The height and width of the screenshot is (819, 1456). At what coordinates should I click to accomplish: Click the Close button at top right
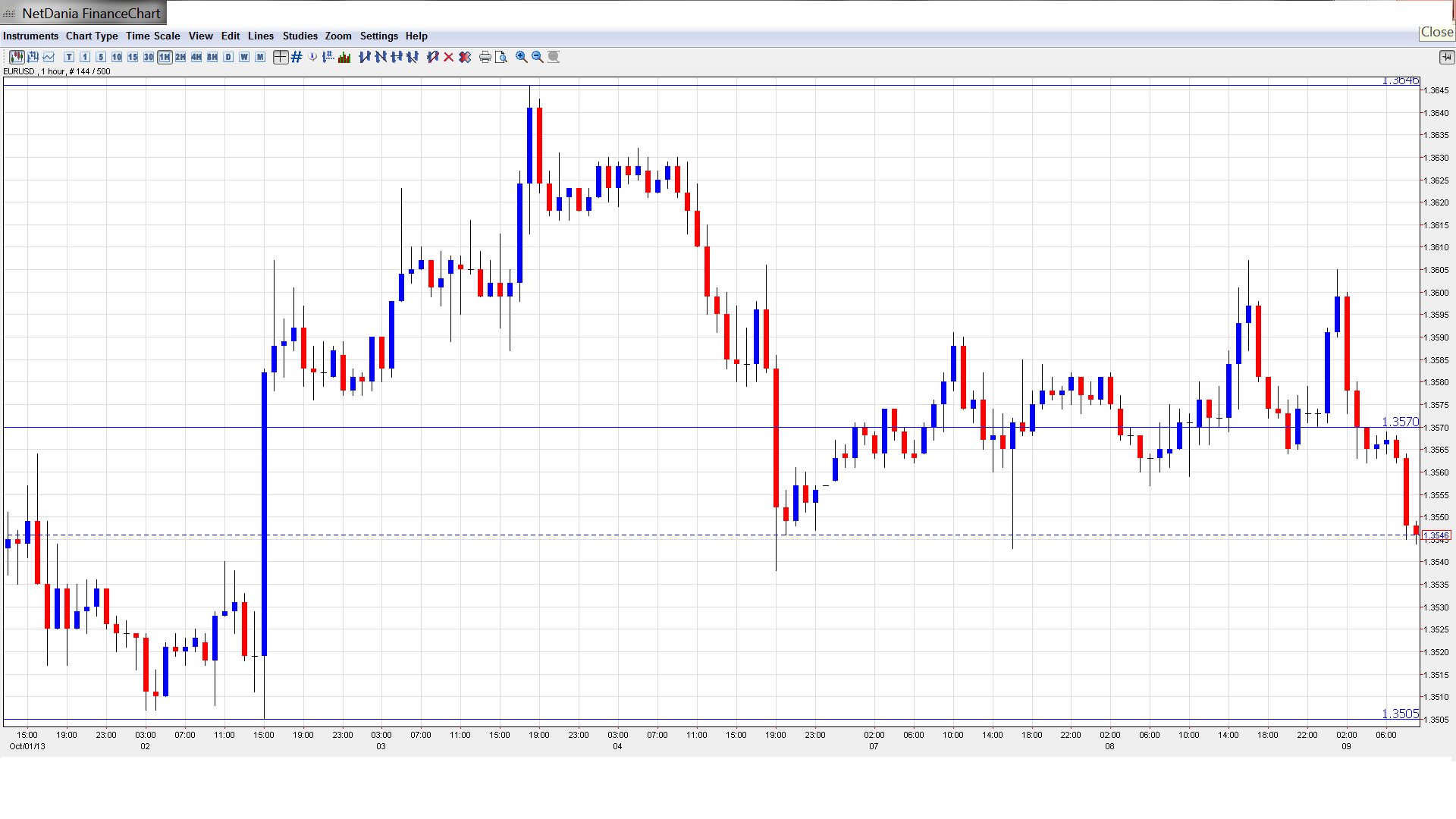click(1436, 32)
